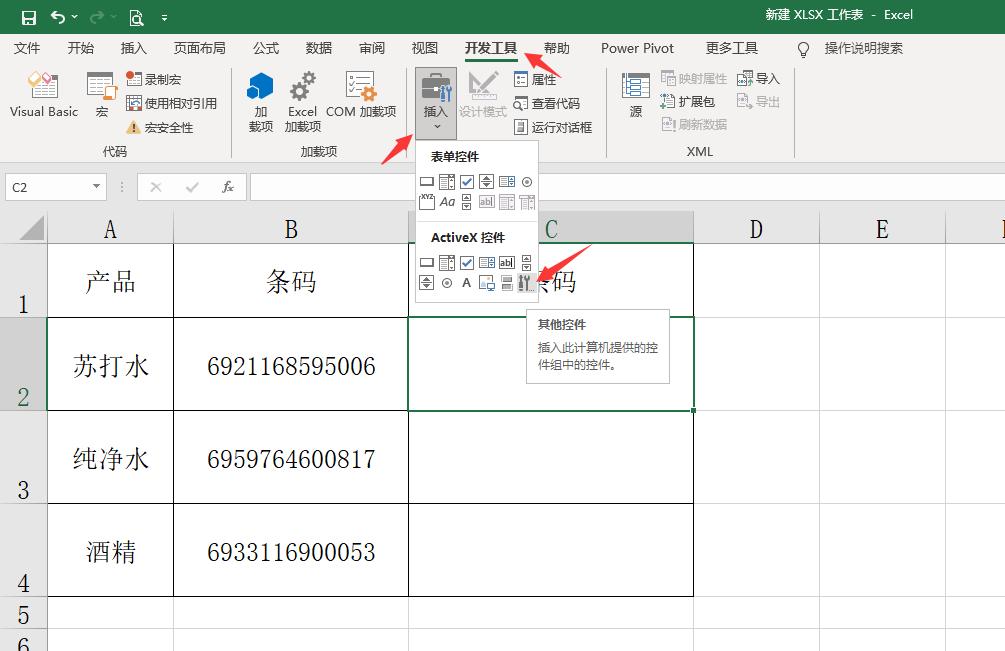Open 查看代码 to view code
Viewport: 1005px width, 651px height.
[550, 104]
